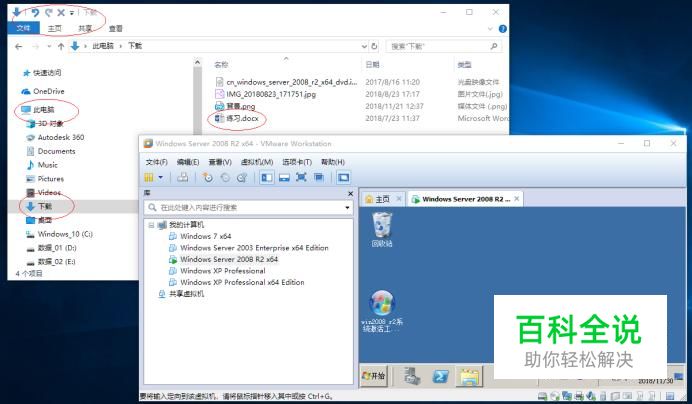
Task: Open VMware 选项卡(T) menu
Action: pos(297,162)
